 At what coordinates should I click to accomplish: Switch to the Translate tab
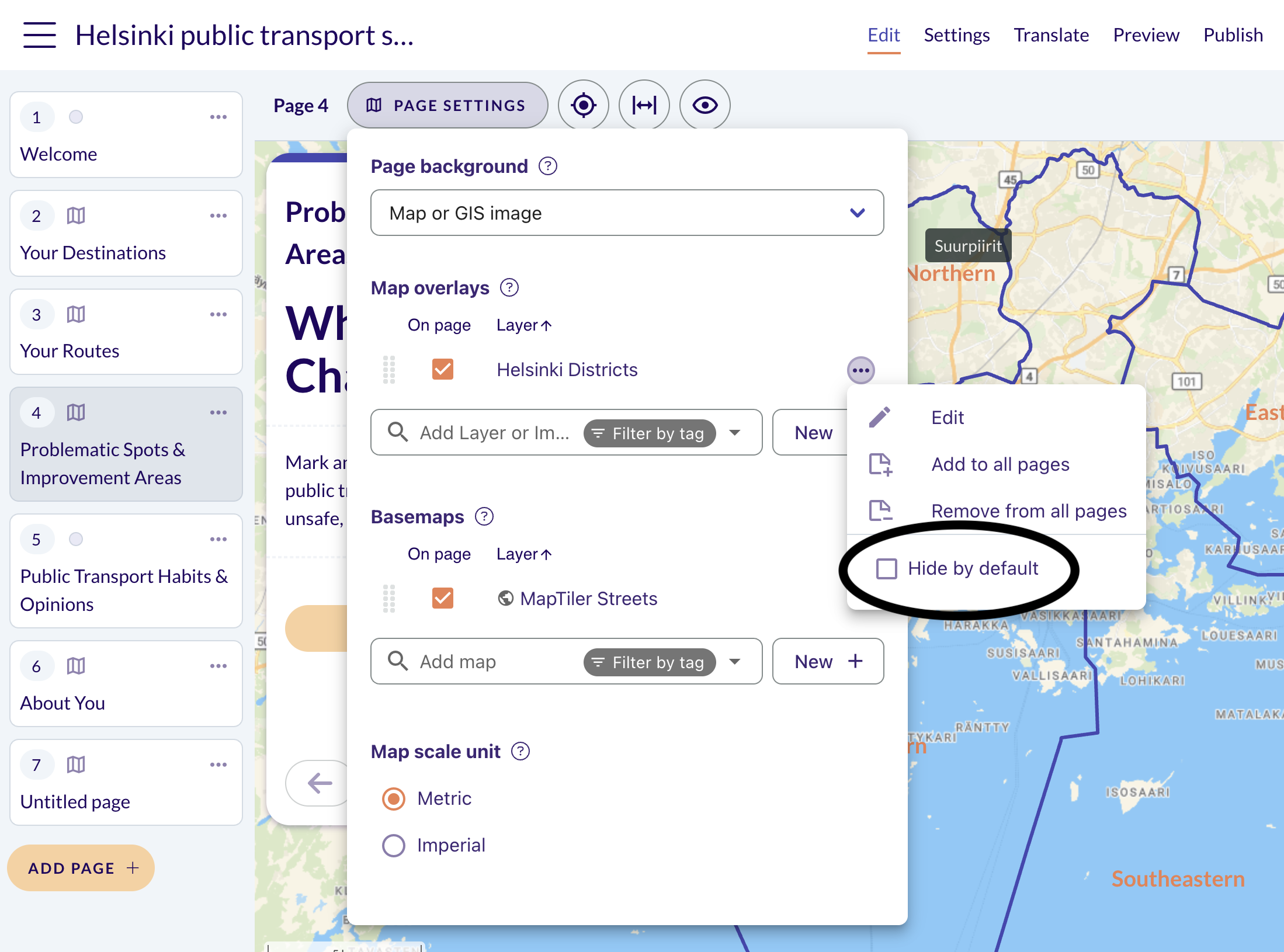1052,35
